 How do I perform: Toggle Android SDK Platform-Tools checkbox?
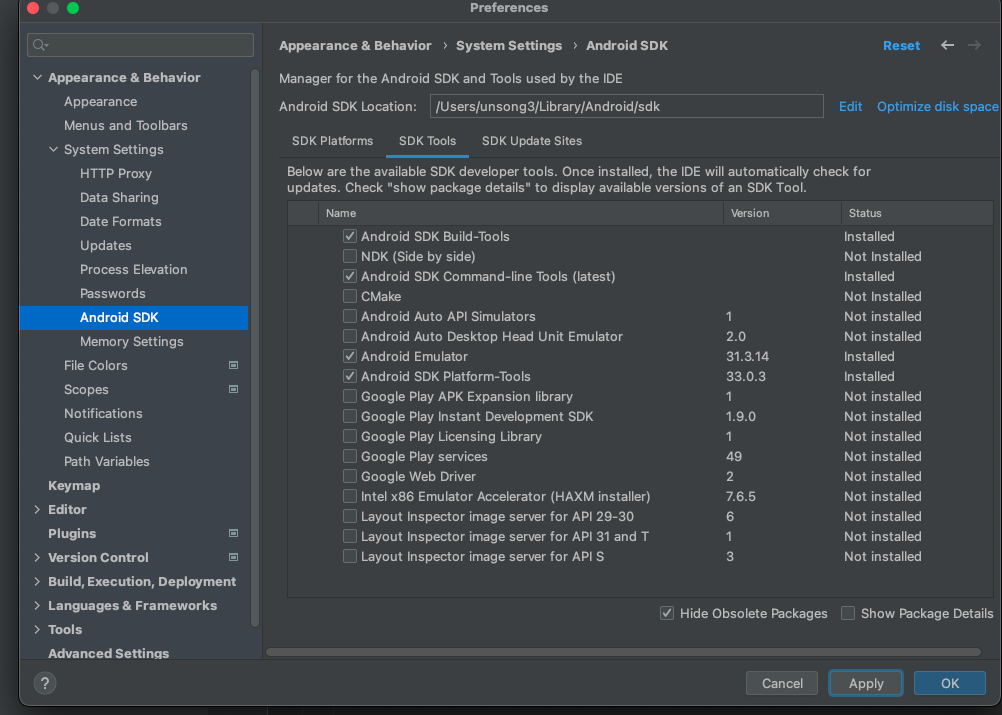coord(350,376)
